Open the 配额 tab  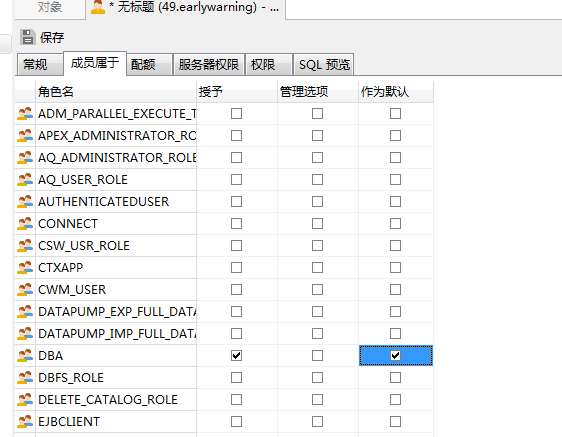(x=149, y=65)
